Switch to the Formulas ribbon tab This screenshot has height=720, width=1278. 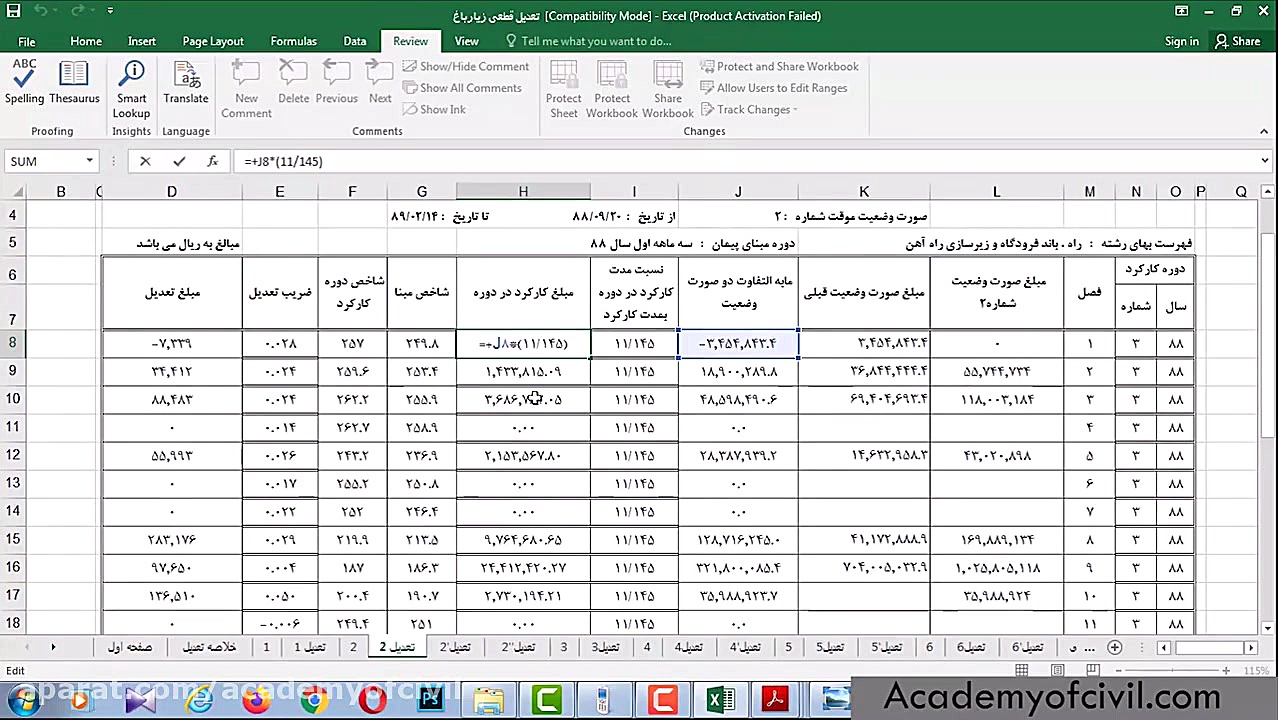coord(293,41)
